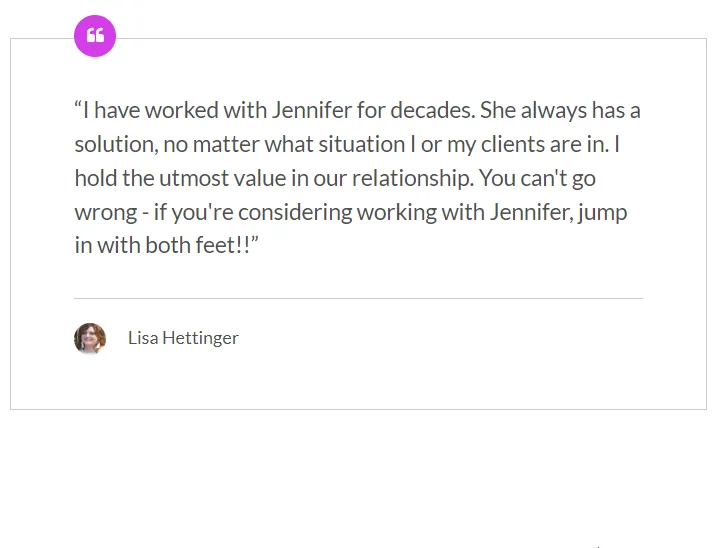The width and height of the screenshot is (714, 548).
Task: Click the word "situation" in the testimonial
Action: (x=362, y=144)
